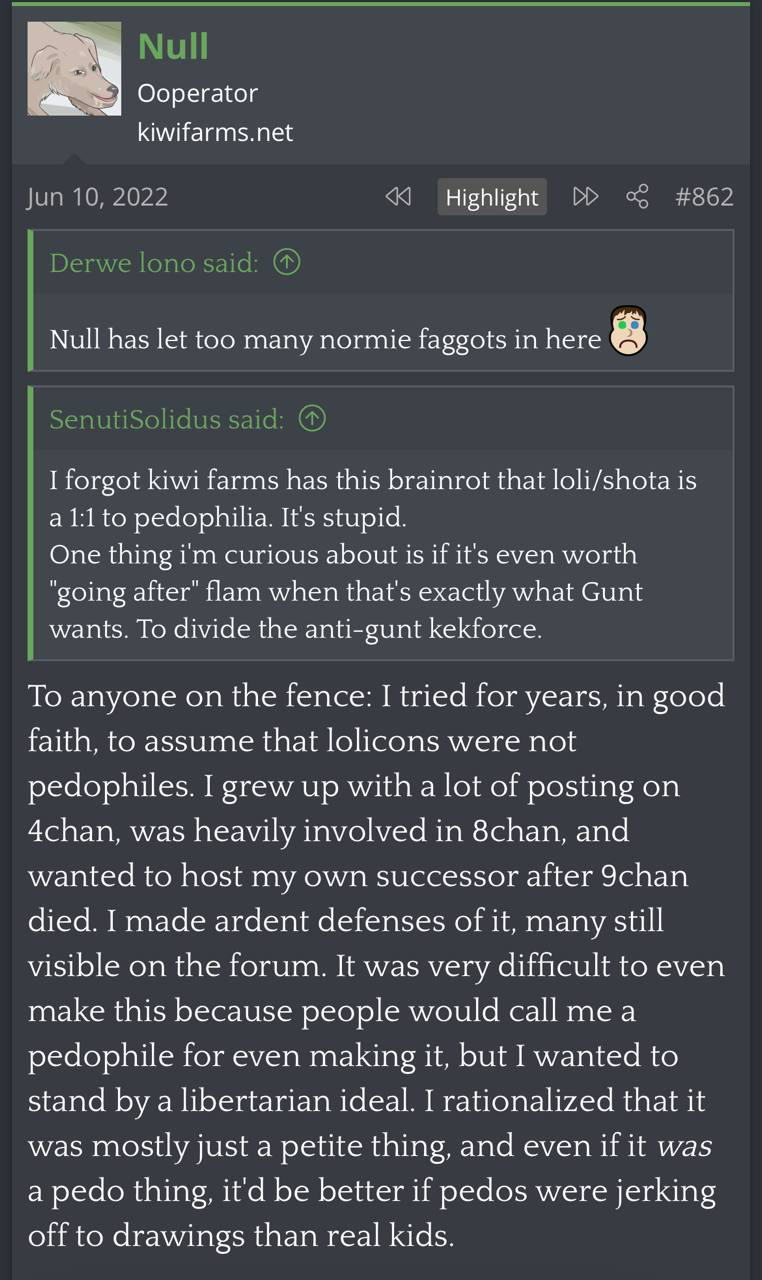This screenshot has width=762, height=1280.
Task: Click the 'Derwe lono said:' quote header
Action: click(x=154, y=263)
